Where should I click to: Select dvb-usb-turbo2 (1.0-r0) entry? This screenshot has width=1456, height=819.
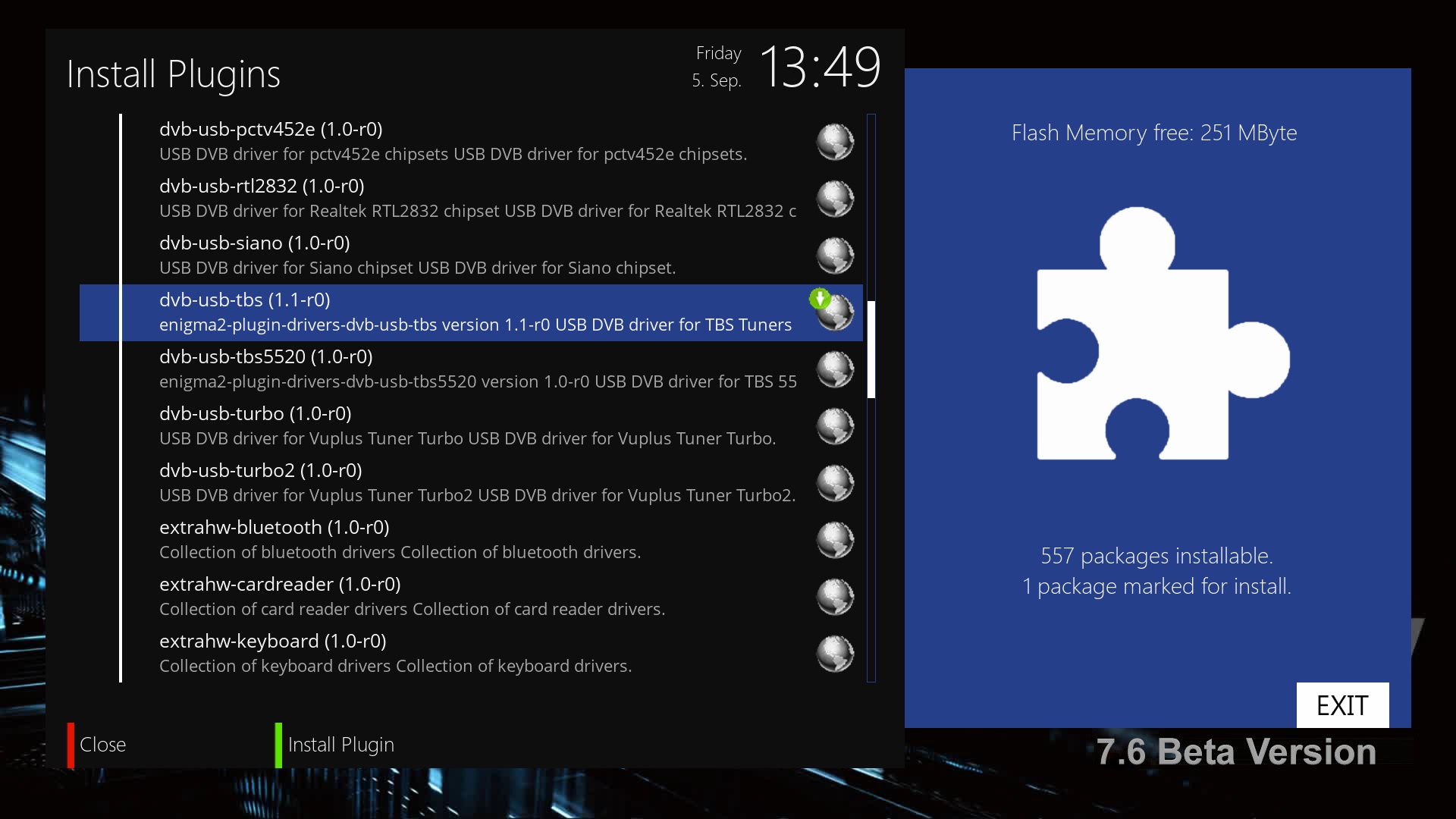pyautogui.click(x=471, y=483)
